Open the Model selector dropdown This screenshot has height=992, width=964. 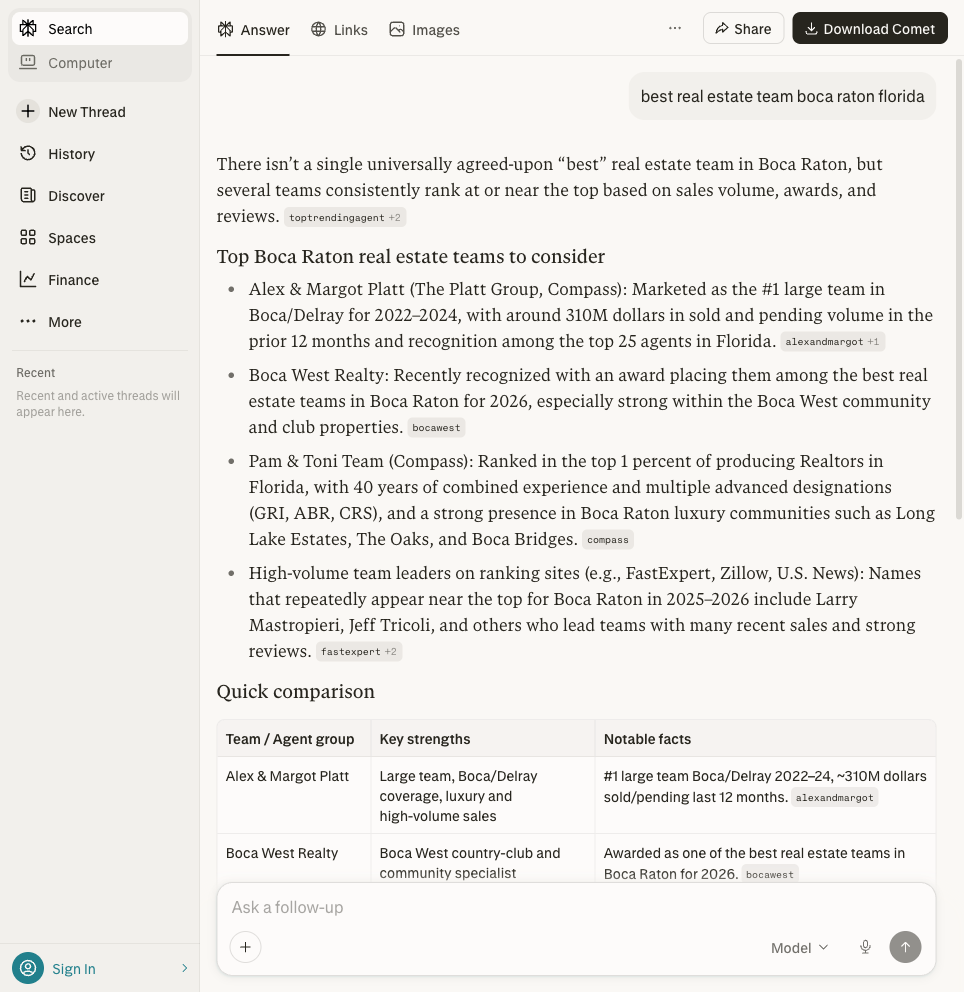point(798,947)
